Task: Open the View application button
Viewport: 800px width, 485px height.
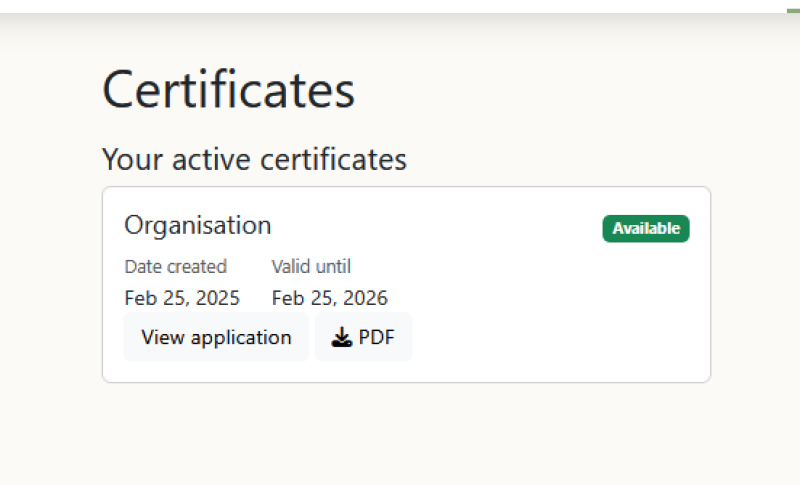Action: point(216,337)
